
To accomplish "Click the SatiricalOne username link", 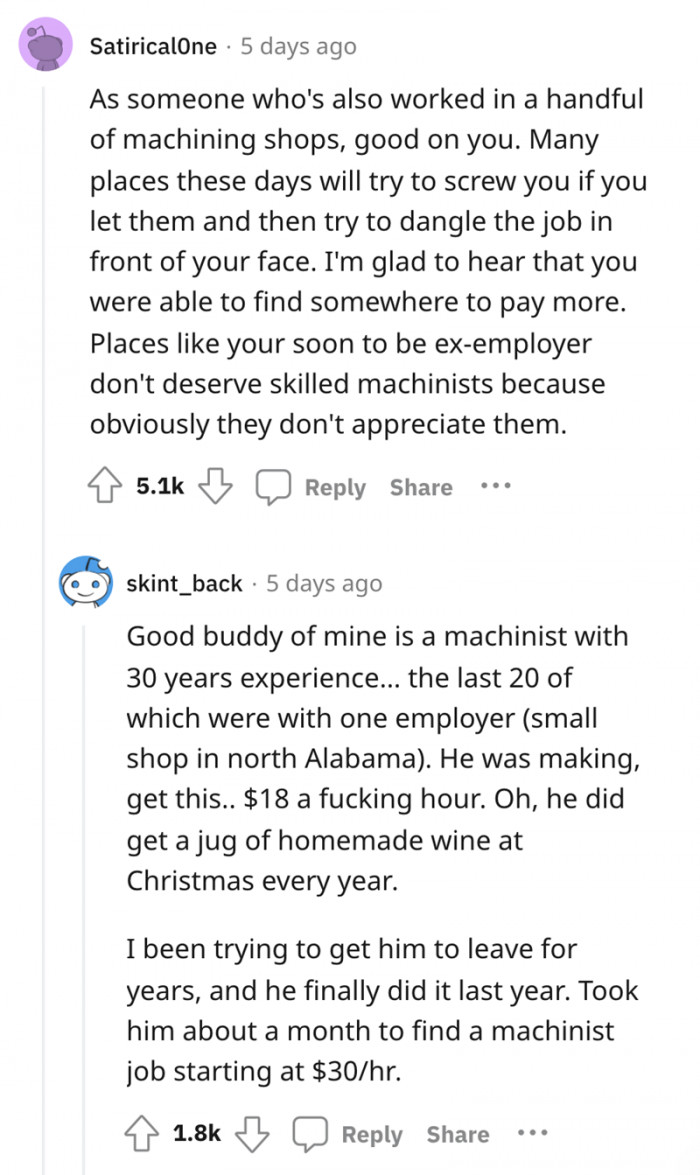I will [x=155, y=46].
